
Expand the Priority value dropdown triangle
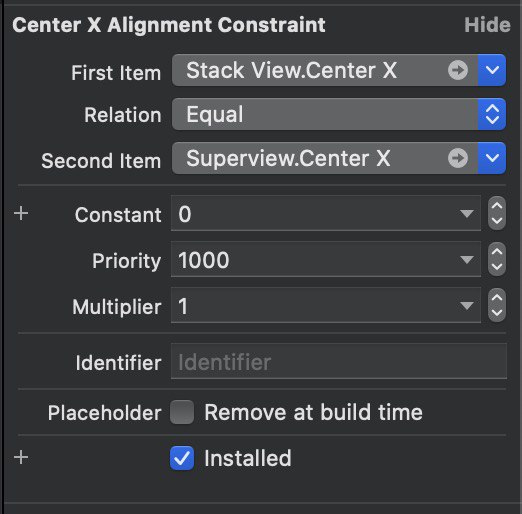(466, 259)
